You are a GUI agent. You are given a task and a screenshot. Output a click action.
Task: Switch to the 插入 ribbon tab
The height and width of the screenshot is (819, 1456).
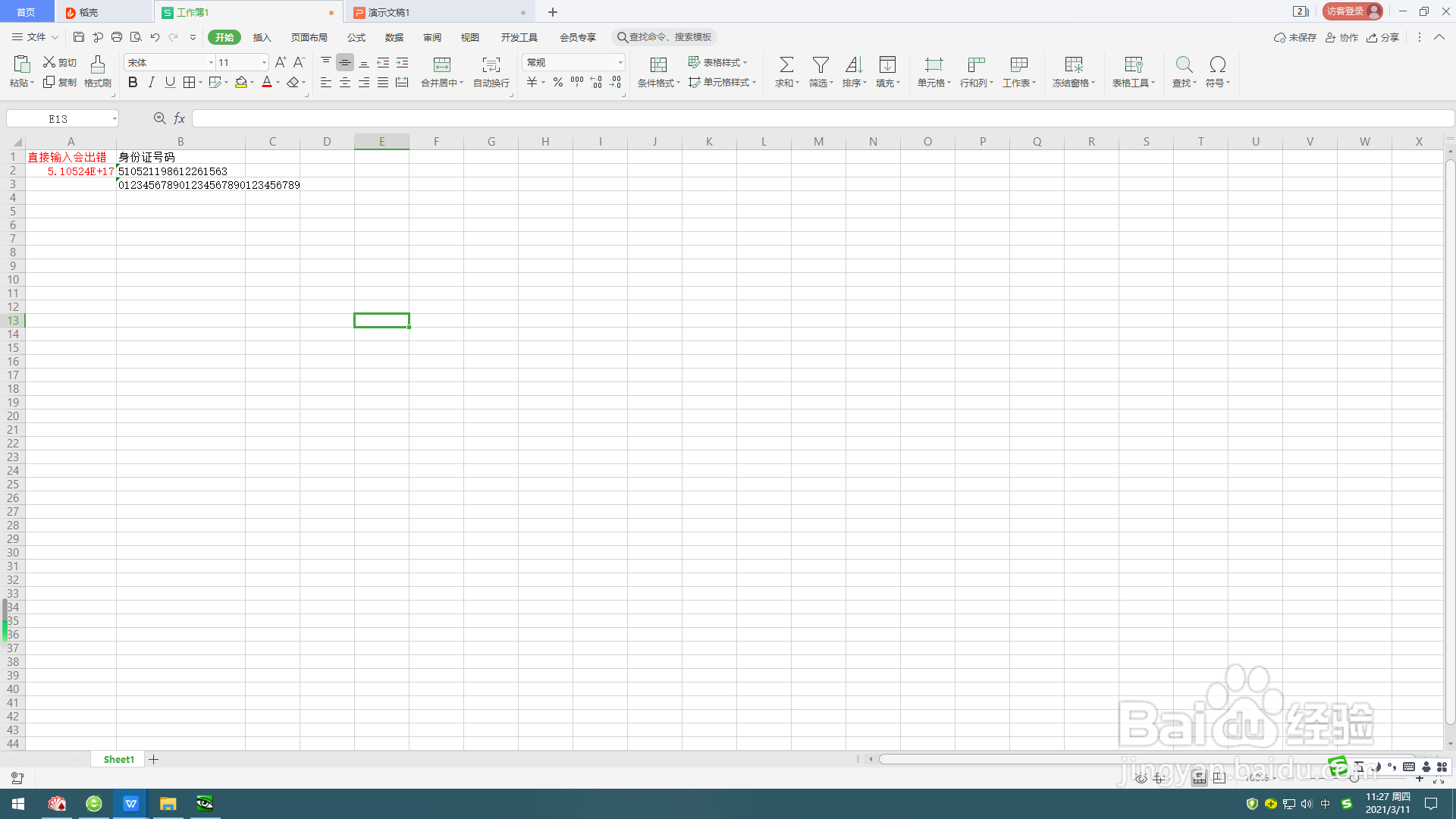coord(262,37)
